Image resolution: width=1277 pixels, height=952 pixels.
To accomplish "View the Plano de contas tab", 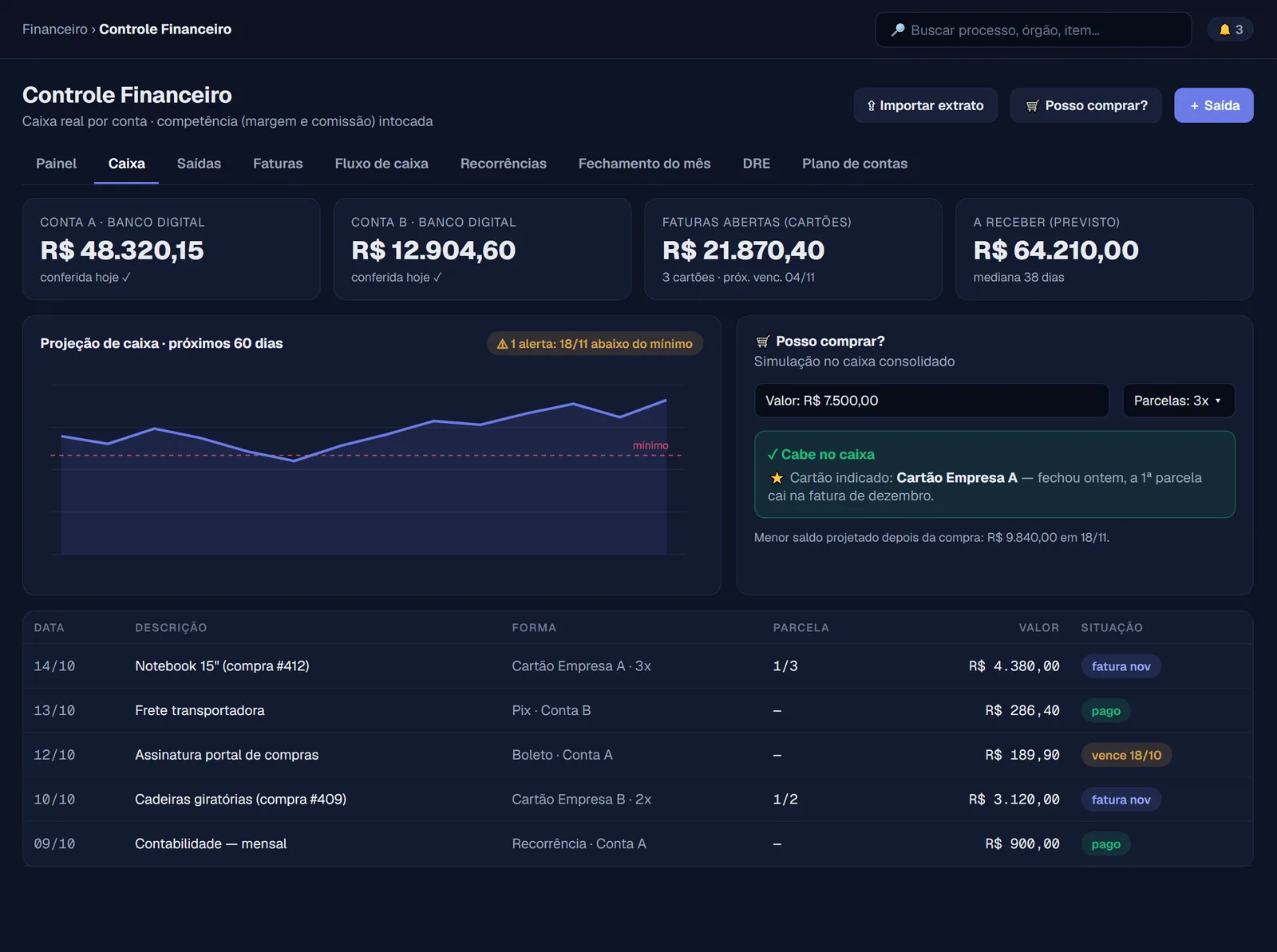I will [855, 164].
